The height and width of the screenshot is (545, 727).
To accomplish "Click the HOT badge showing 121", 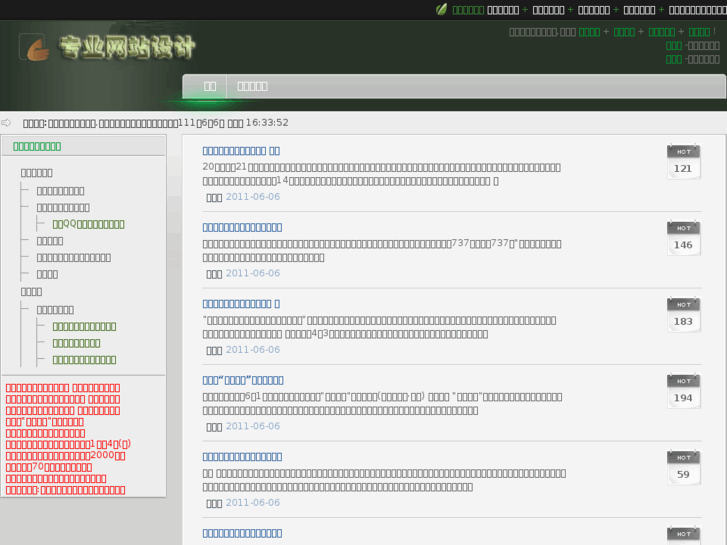I will 683,162.
